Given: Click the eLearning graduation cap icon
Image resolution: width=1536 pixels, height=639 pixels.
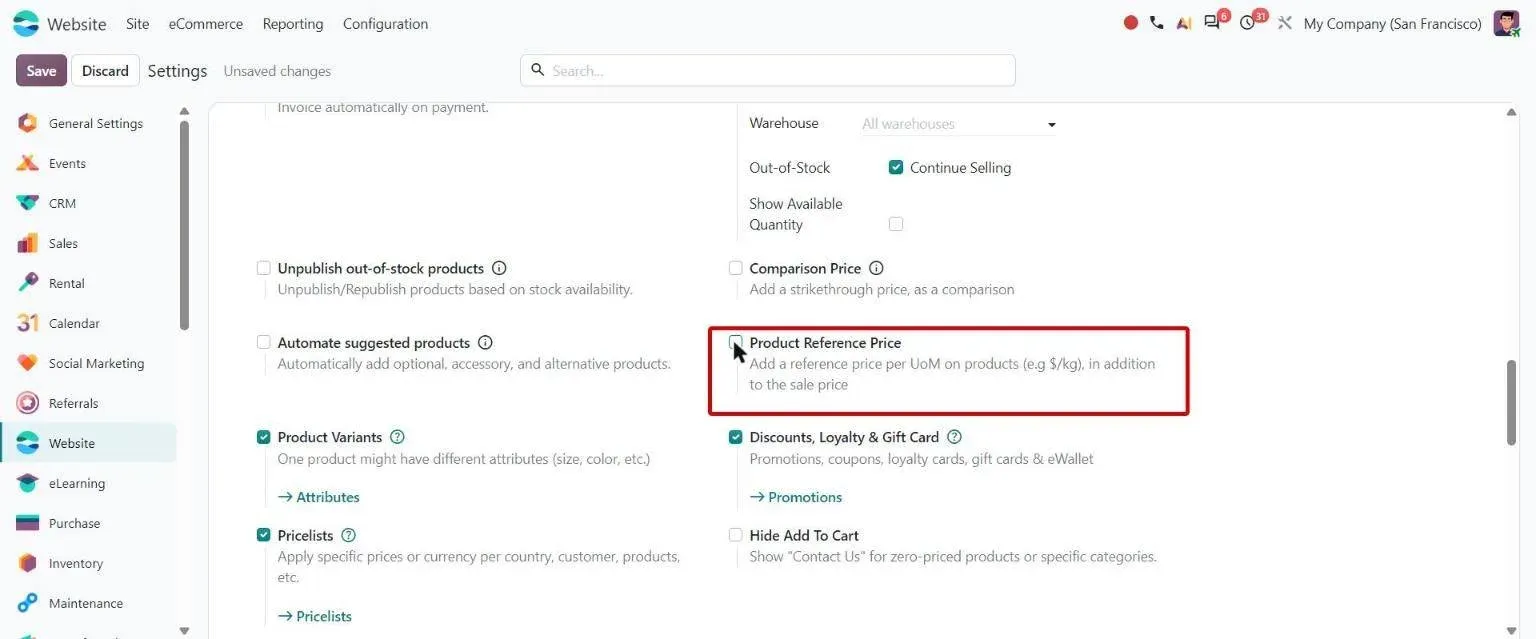Looking at the screenshot, I should [28, 483].
